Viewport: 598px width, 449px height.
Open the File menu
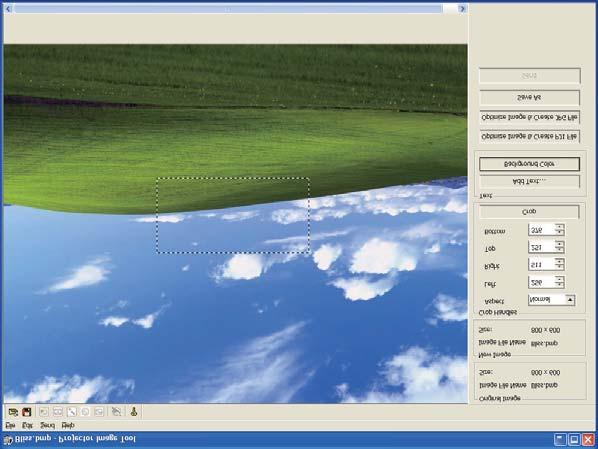(11, 425)
